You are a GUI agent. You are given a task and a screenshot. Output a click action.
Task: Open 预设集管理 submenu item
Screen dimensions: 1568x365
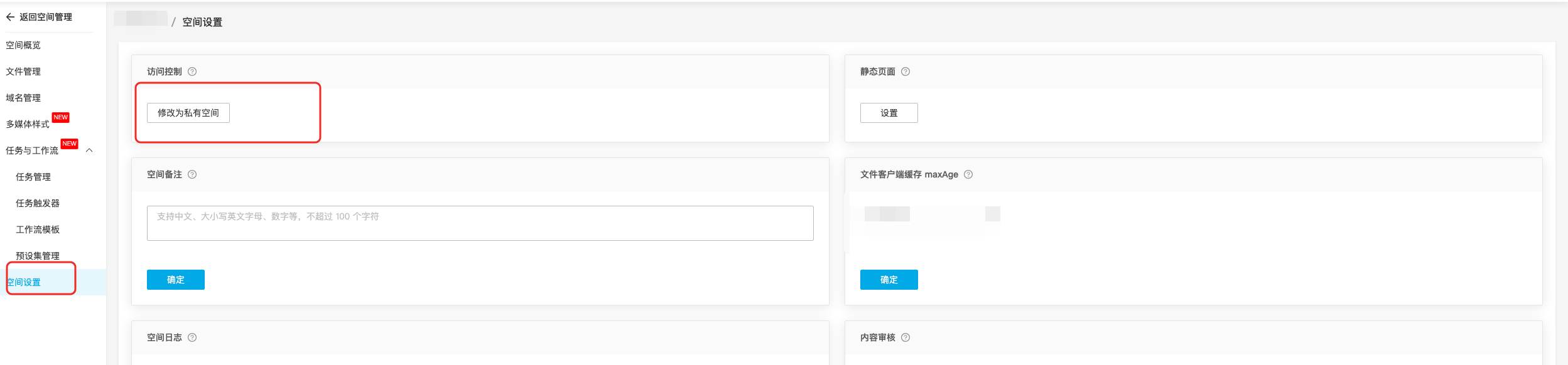[38, 256]
